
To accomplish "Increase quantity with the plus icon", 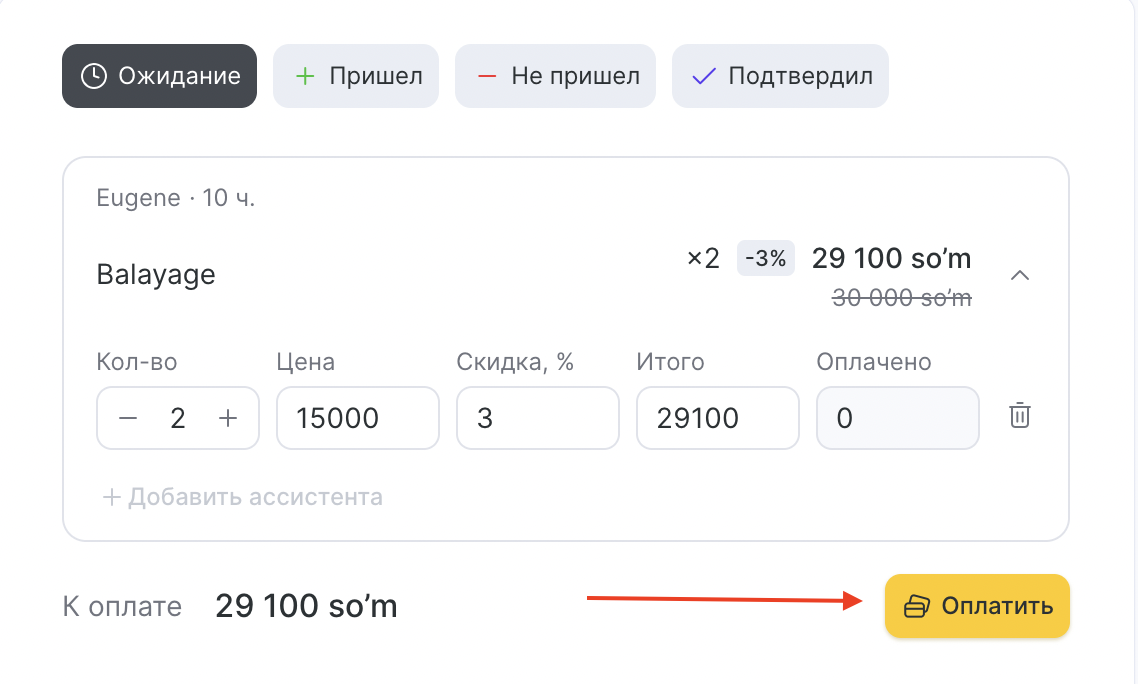I will [x=228, y=418].
